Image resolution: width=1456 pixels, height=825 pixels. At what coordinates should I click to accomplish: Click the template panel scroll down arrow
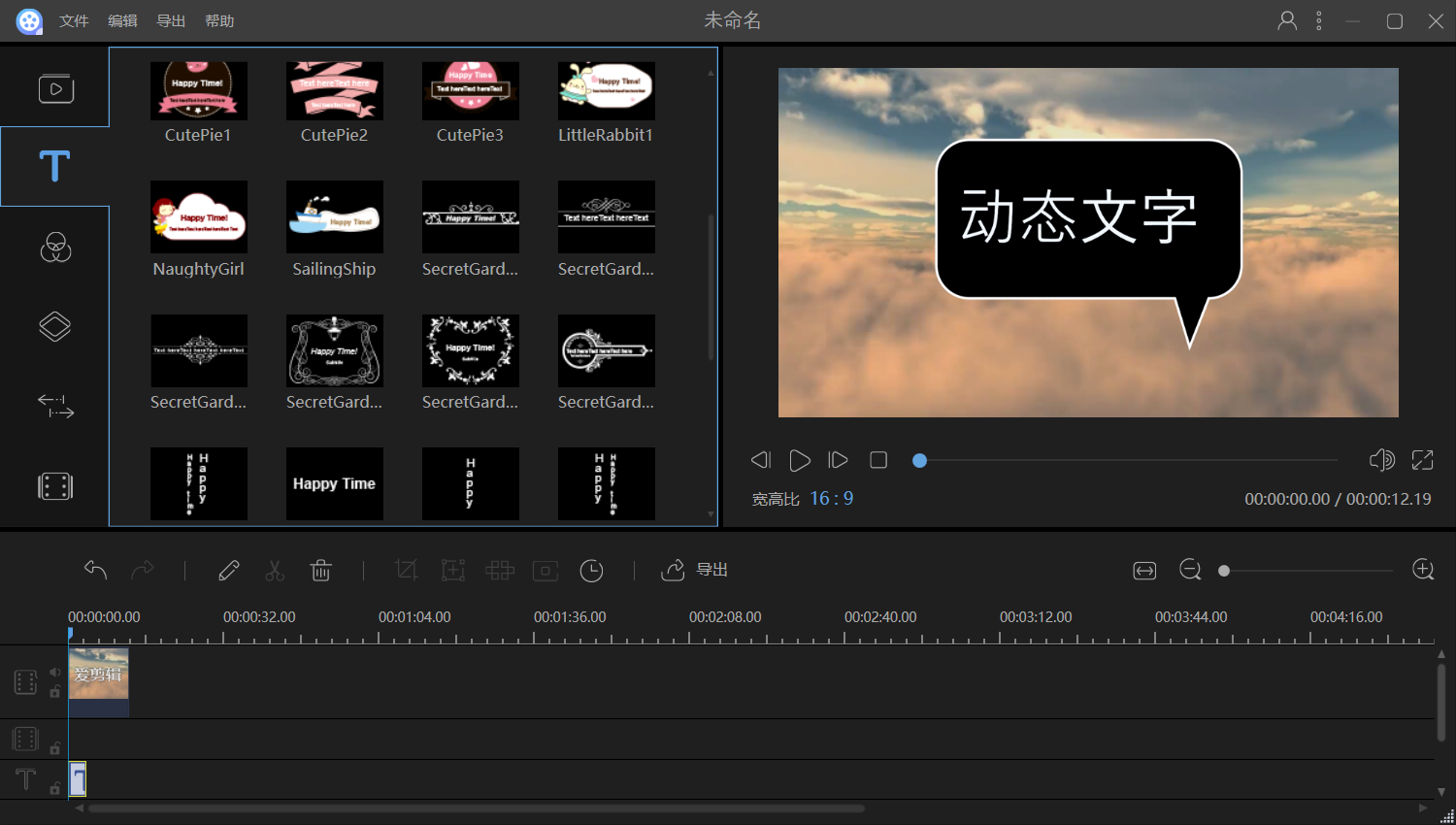point(711,514)
